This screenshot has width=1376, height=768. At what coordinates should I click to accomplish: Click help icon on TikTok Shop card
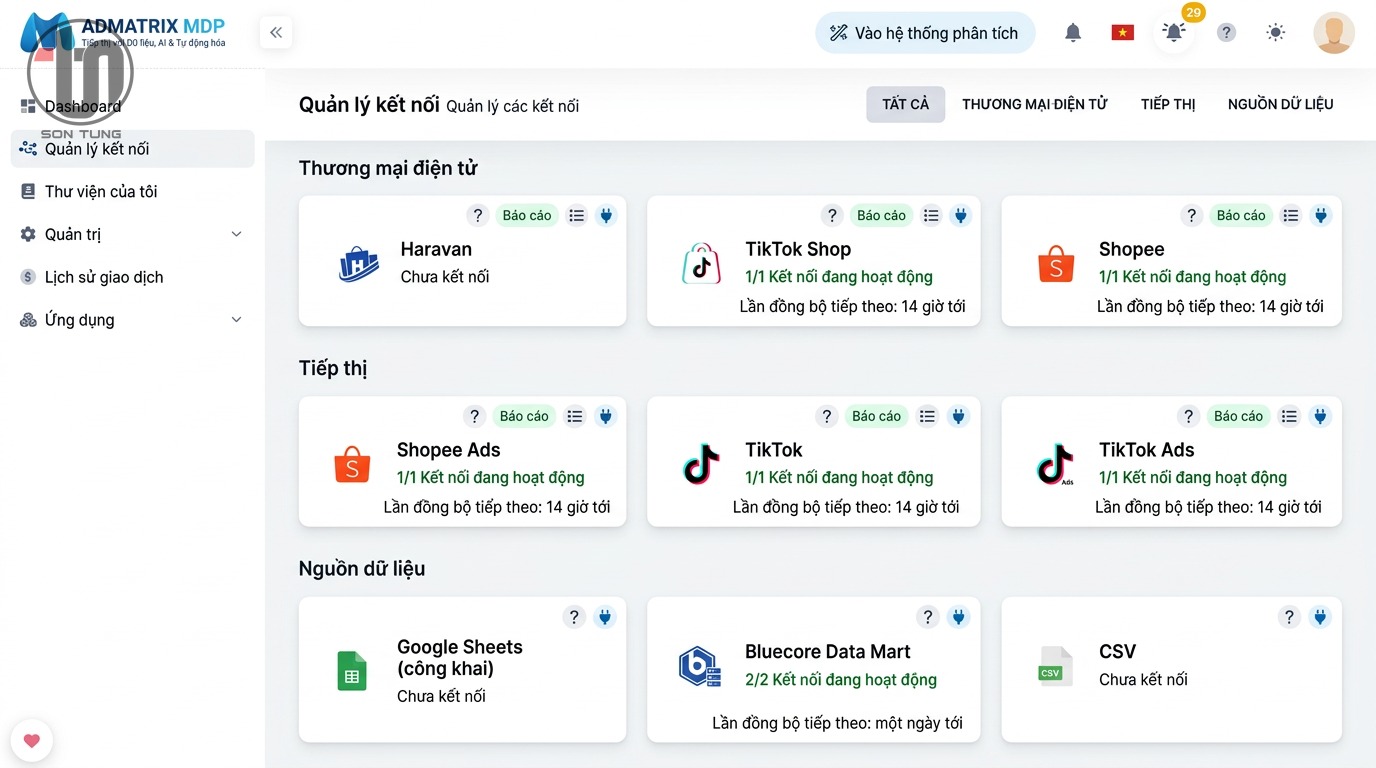point(832,215)
